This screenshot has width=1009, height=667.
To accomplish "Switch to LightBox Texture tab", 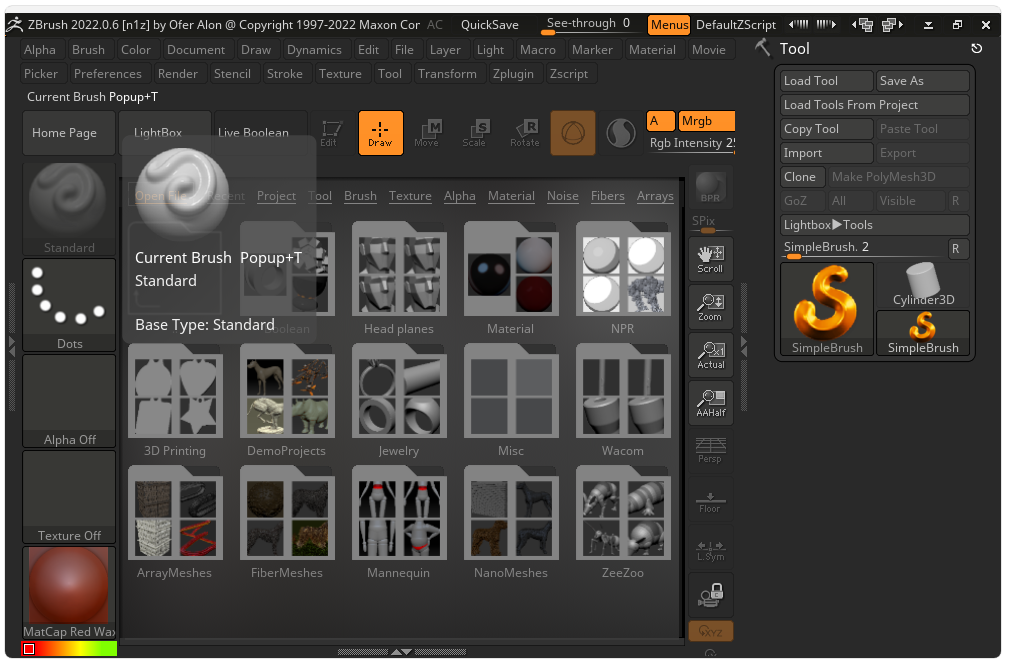I will pyautogui.click(x=410, y=196).
